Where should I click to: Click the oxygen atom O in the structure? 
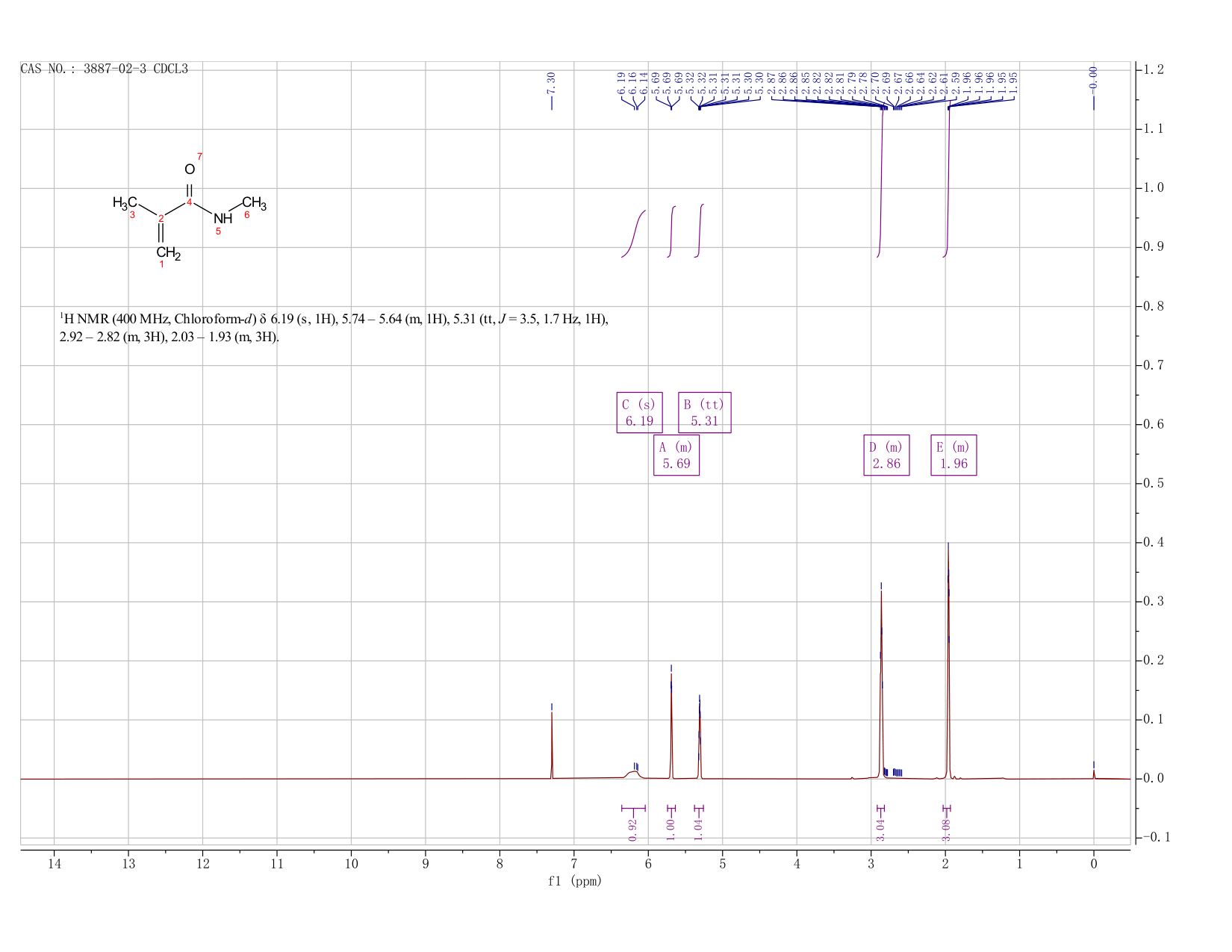(189, 169)
